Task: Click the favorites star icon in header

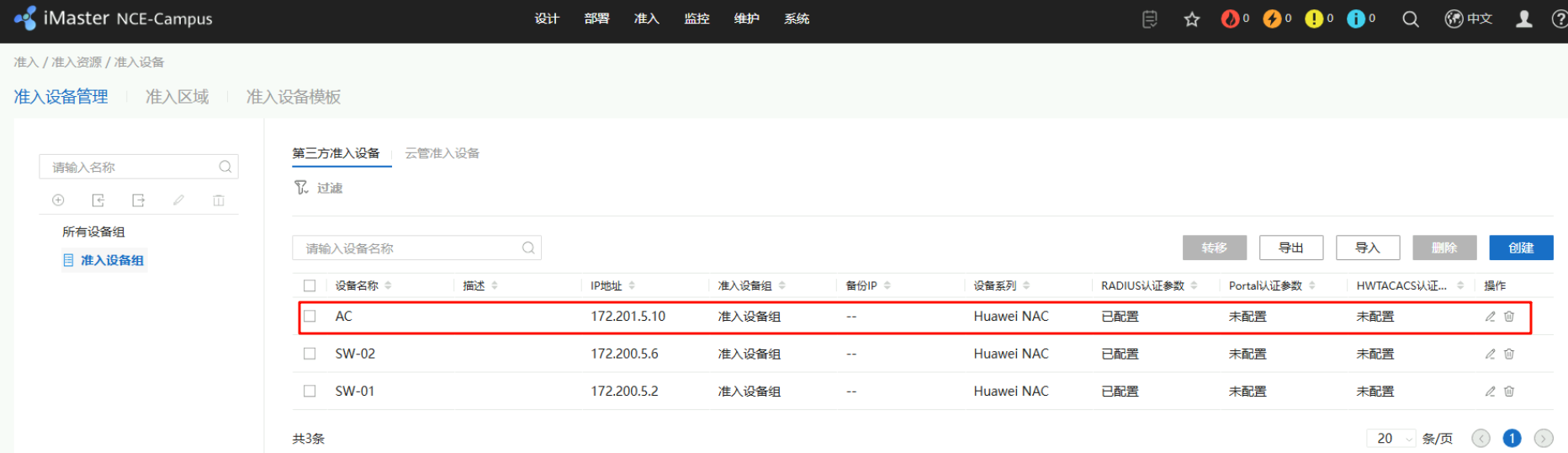Action: point(1191,19)
